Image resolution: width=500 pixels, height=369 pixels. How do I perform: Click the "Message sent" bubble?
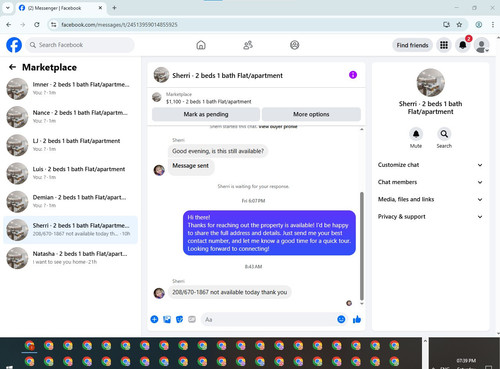(190, 166)
